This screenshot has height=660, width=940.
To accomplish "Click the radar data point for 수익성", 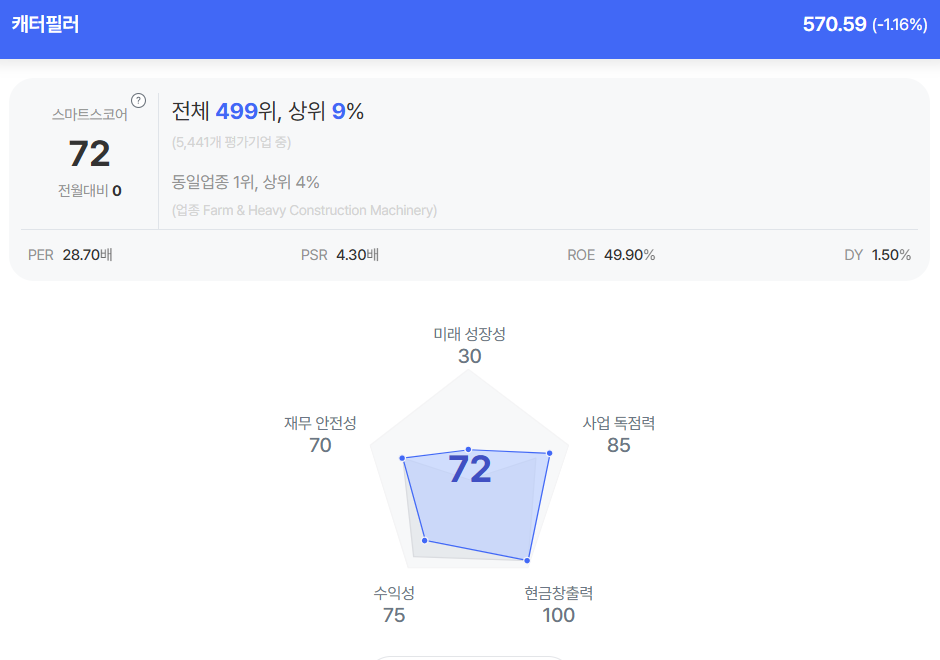I will pos(425,541).
